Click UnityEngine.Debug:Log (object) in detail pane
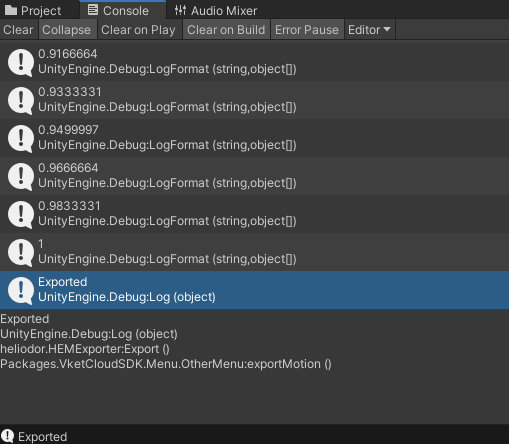This screenshot has height=444, width=509. click(89, 334)
